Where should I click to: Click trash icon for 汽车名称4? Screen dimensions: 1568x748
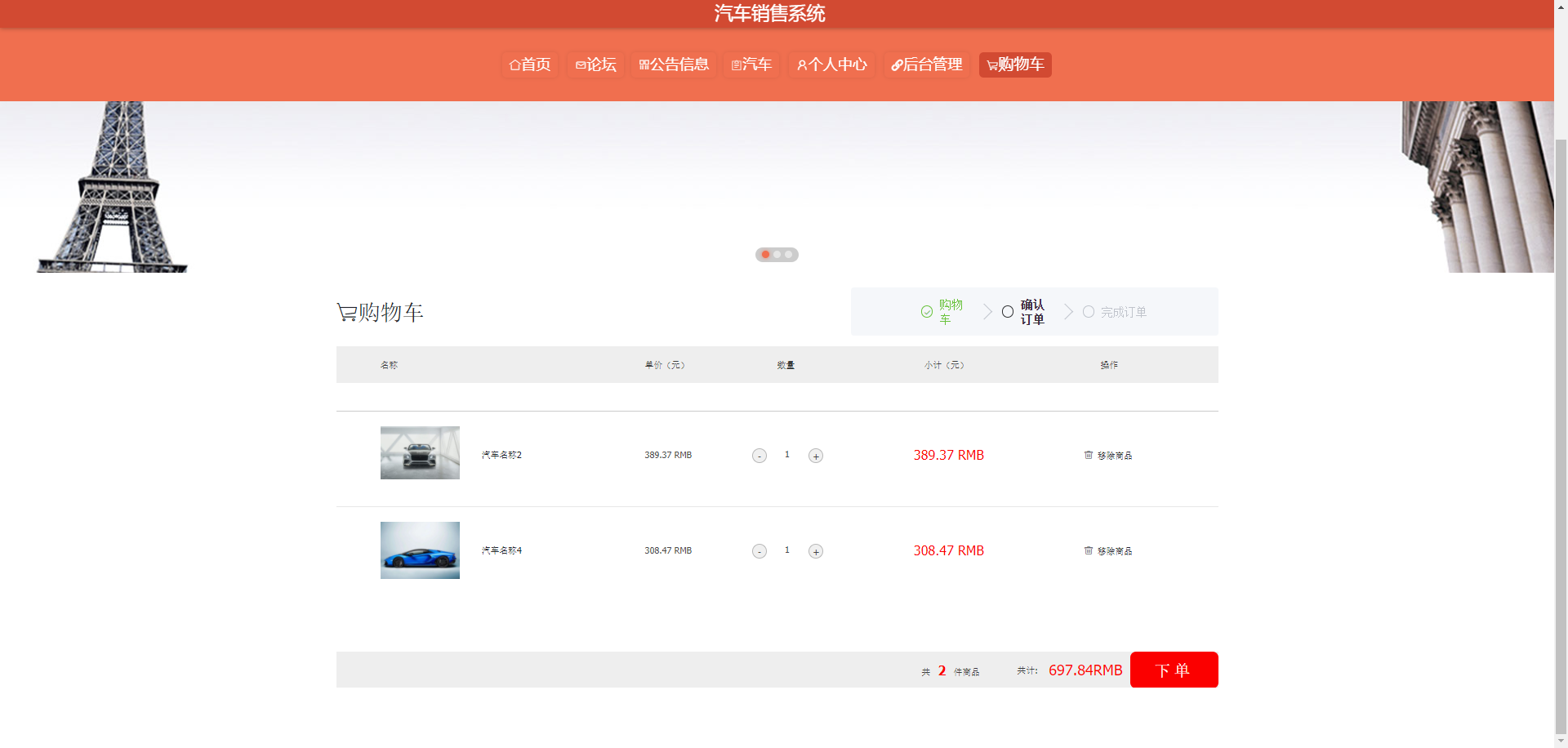pos(1088,550)
